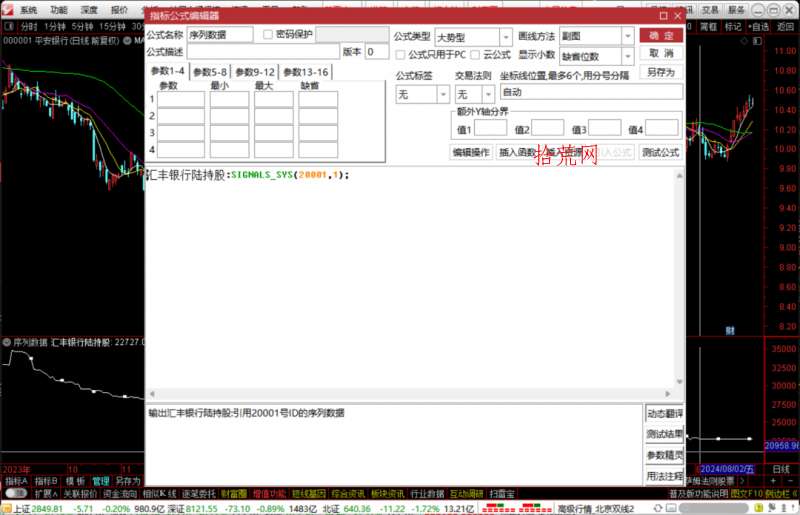Image resolution: width=800 pixels, height=515 pixels.
Task: Click the horizontal scrollbar of formula editor
Action: pyautogui.click(x=409, y=394)
